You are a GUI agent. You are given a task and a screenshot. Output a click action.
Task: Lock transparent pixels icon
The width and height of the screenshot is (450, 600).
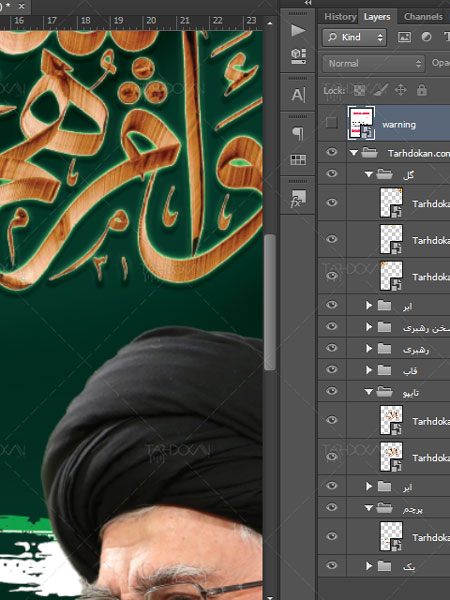coord(359,90)
